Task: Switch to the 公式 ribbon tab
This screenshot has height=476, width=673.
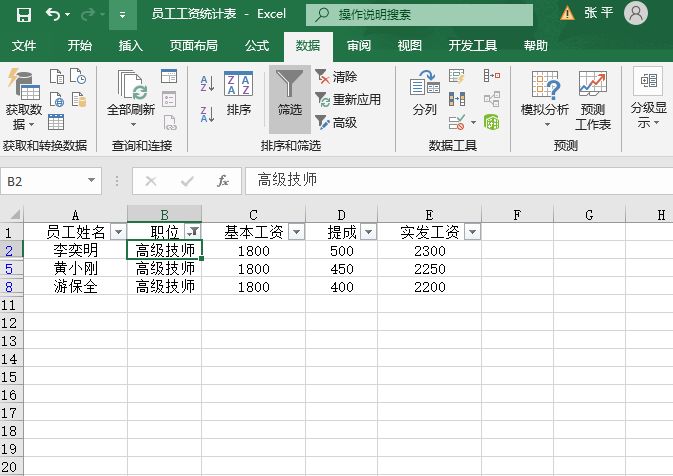Action: pos(257,45)
